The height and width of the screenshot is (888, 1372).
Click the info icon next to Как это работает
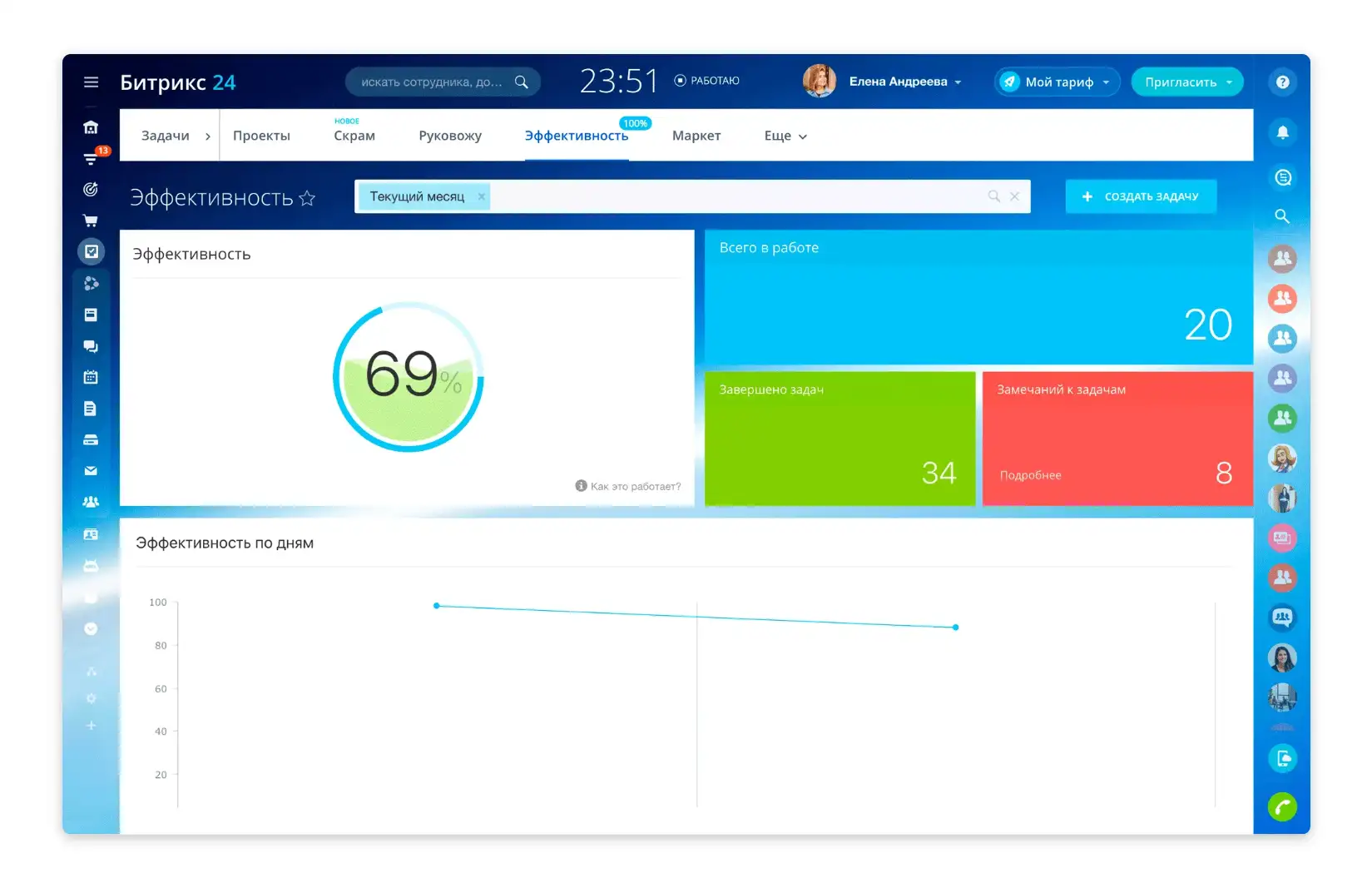click(581, 486)
